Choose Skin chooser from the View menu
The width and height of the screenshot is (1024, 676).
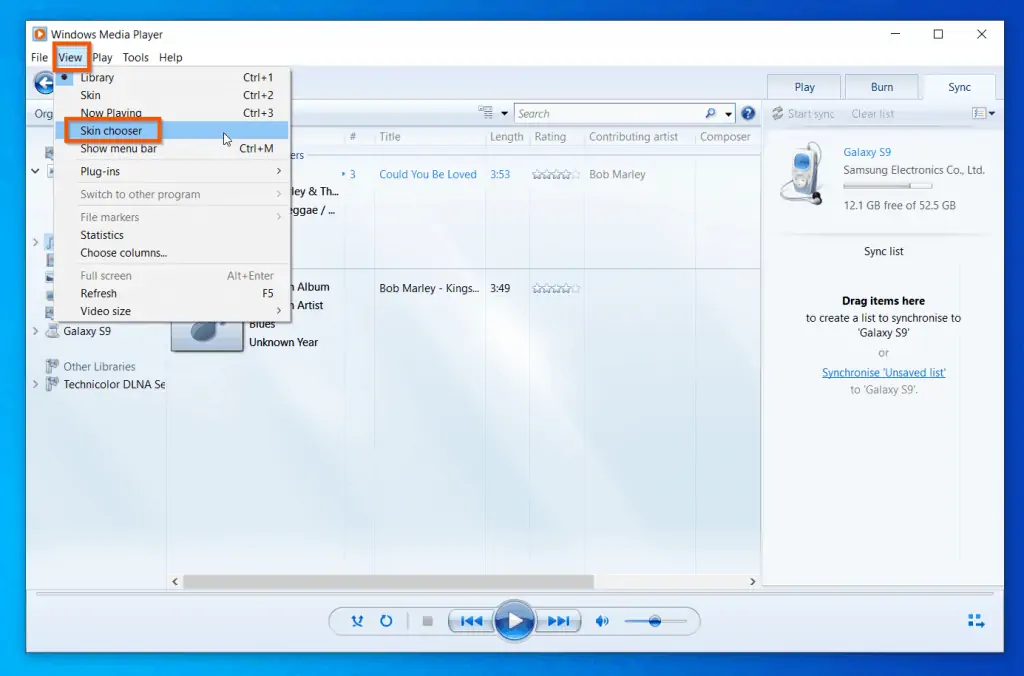[111, 130]
